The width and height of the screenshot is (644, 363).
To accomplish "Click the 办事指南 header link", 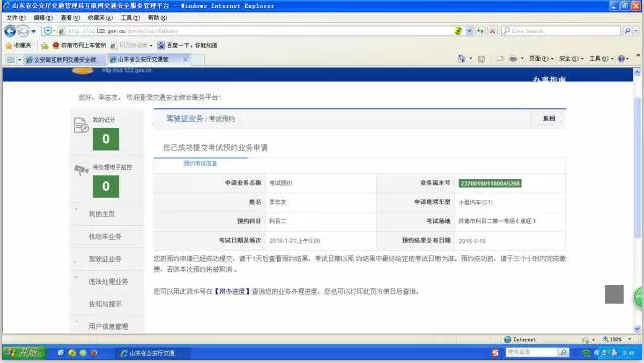I will [x=549, y=78].
